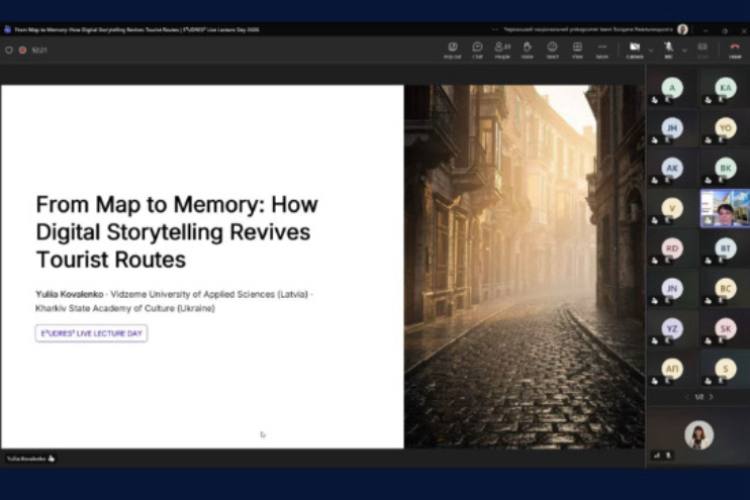Select the participant video thumbnail
The width and height of the screenshot is (750, 500).
[725, 208]
